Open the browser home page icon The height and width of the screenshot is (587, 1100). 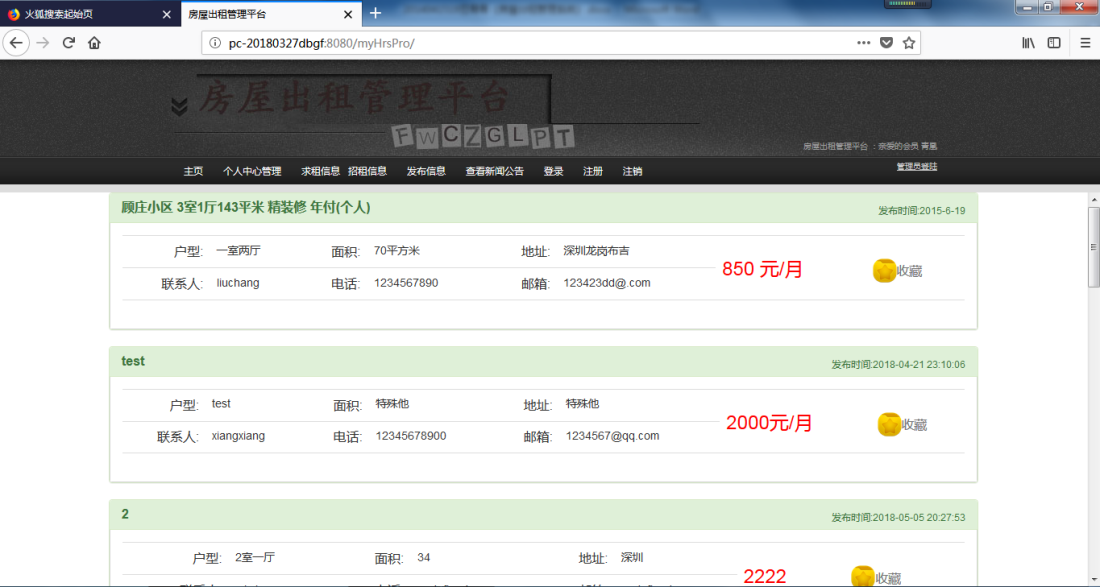point(94,43)
